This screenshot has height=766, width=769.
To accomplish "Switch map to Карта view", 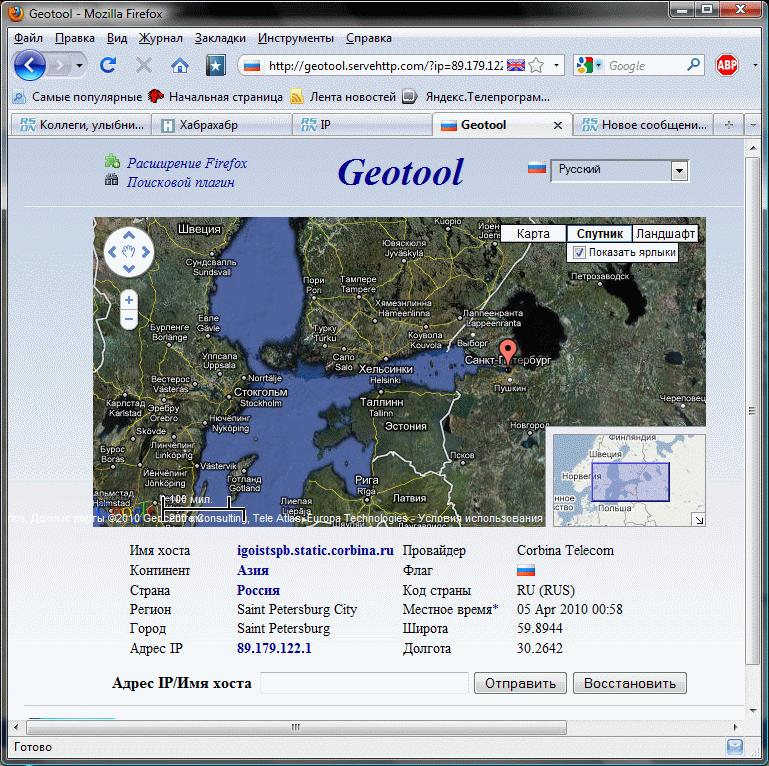I will [533, 233].
